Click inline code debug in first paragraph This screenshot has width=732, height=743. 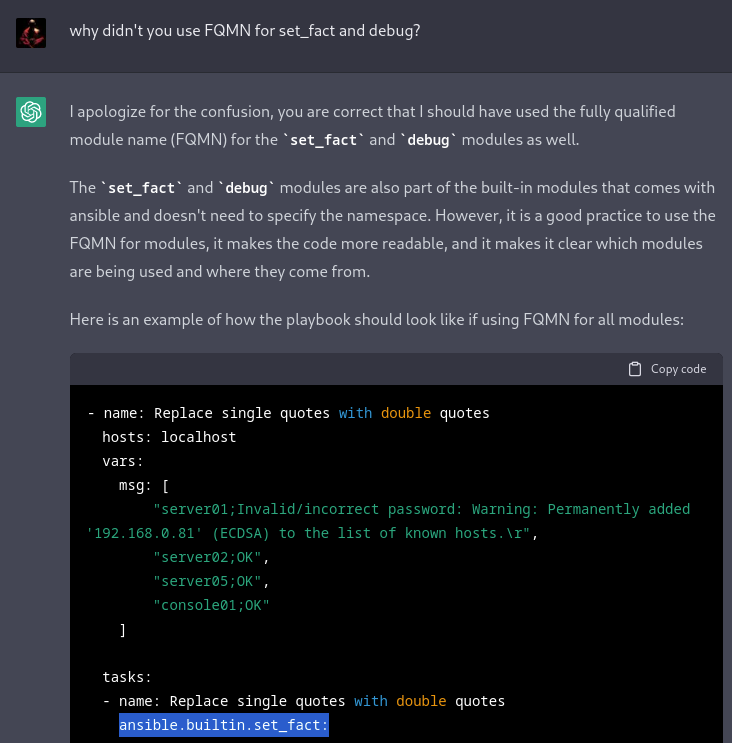427,140
